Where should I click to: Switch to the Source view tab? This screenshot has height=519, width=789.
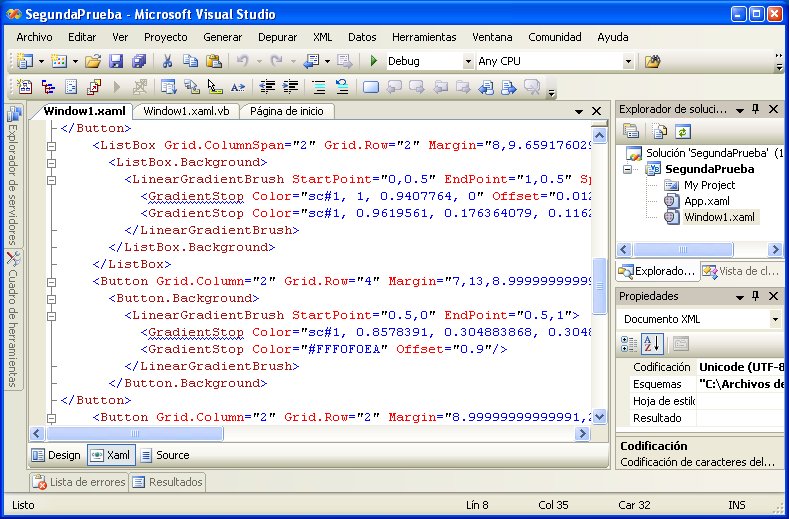click(166, 455)
